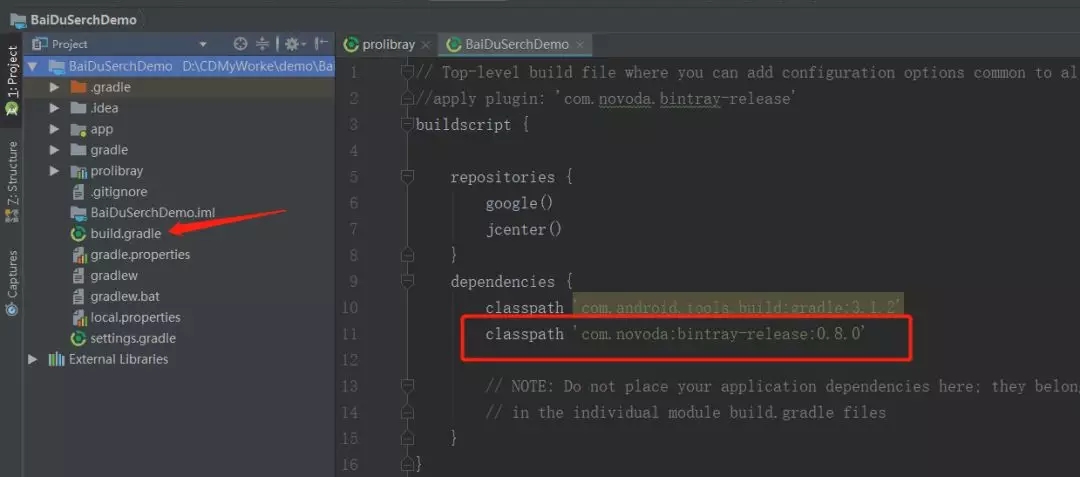Fold the buildscript block at line 3
1080x477 pixels.
click(408, 125)
